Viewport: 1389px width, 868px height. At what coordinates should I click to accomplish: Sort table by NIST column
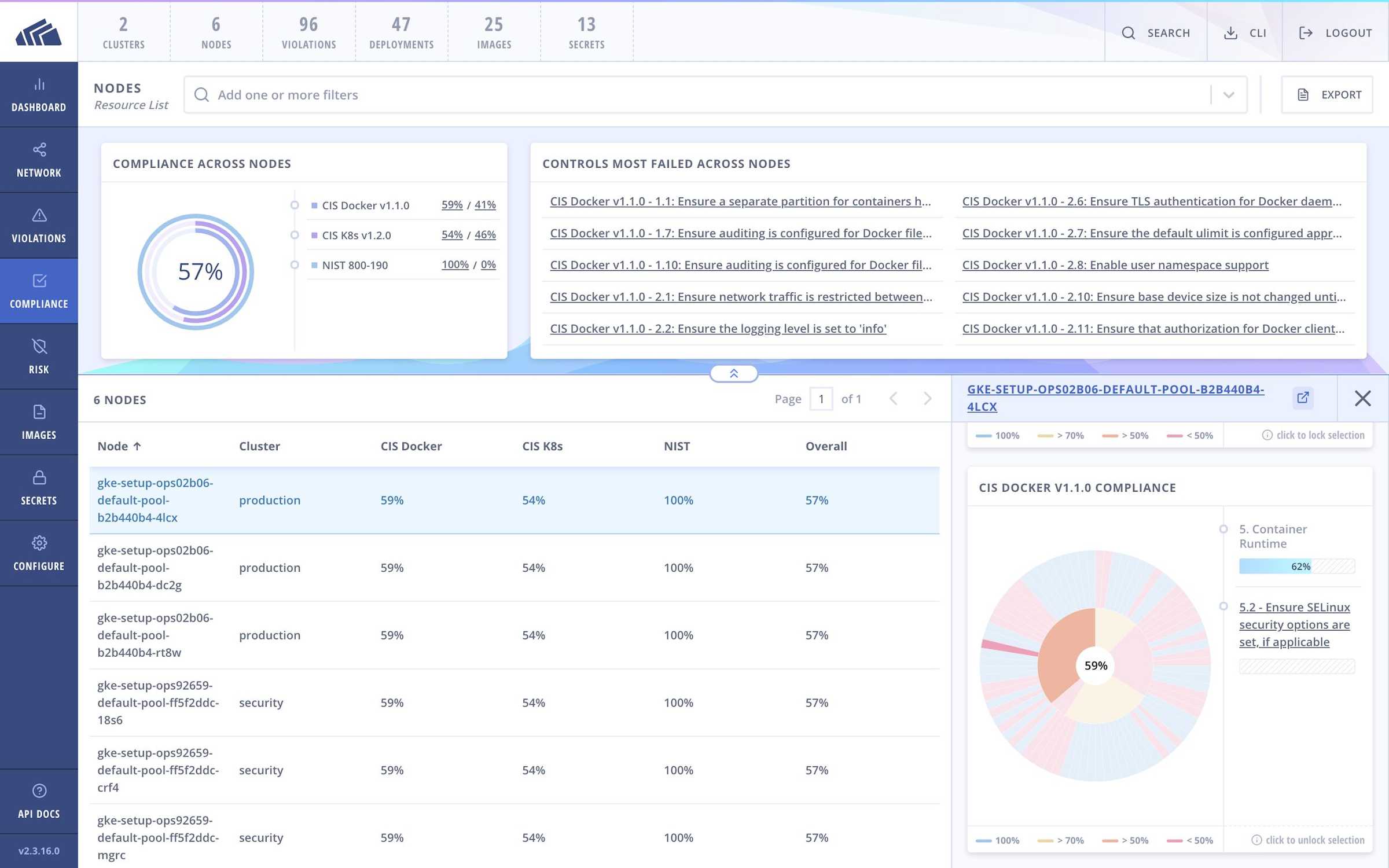tap(677, 446)
